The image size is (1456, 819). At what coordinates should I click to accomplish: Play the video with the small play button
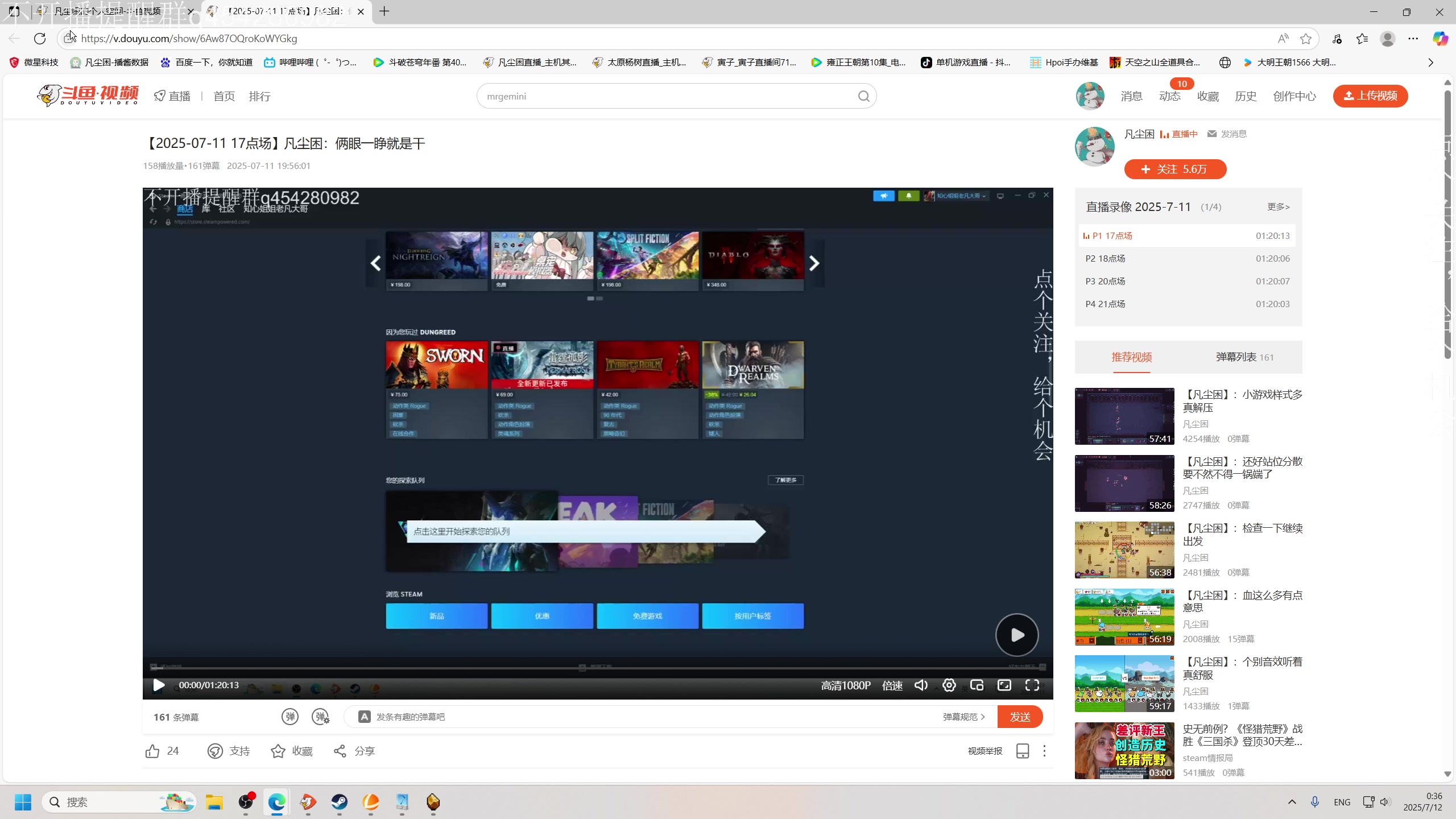pos(159,685)
